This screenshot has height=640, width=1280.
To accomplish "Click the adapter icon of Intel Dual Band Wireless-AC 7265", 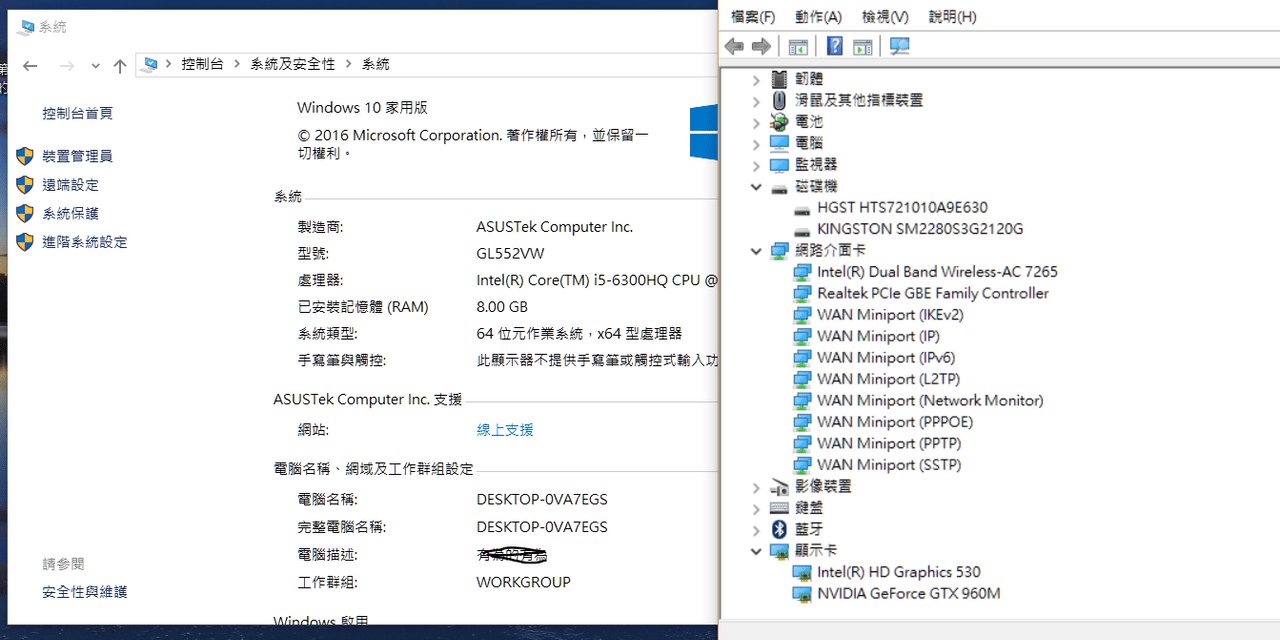I will [x=802, y=272].
